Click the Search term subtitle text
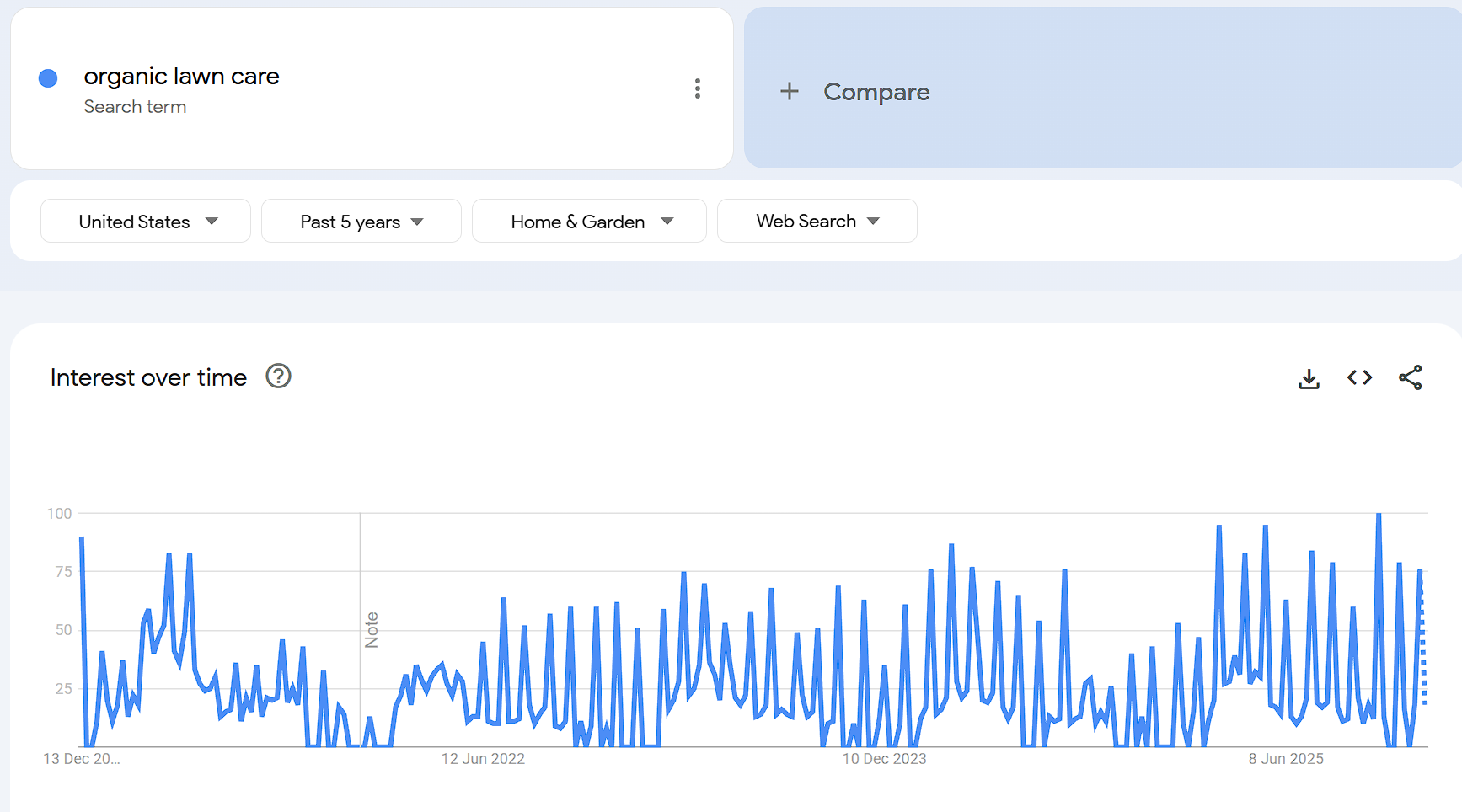The image size is (1462, 812). click(135, 107)
